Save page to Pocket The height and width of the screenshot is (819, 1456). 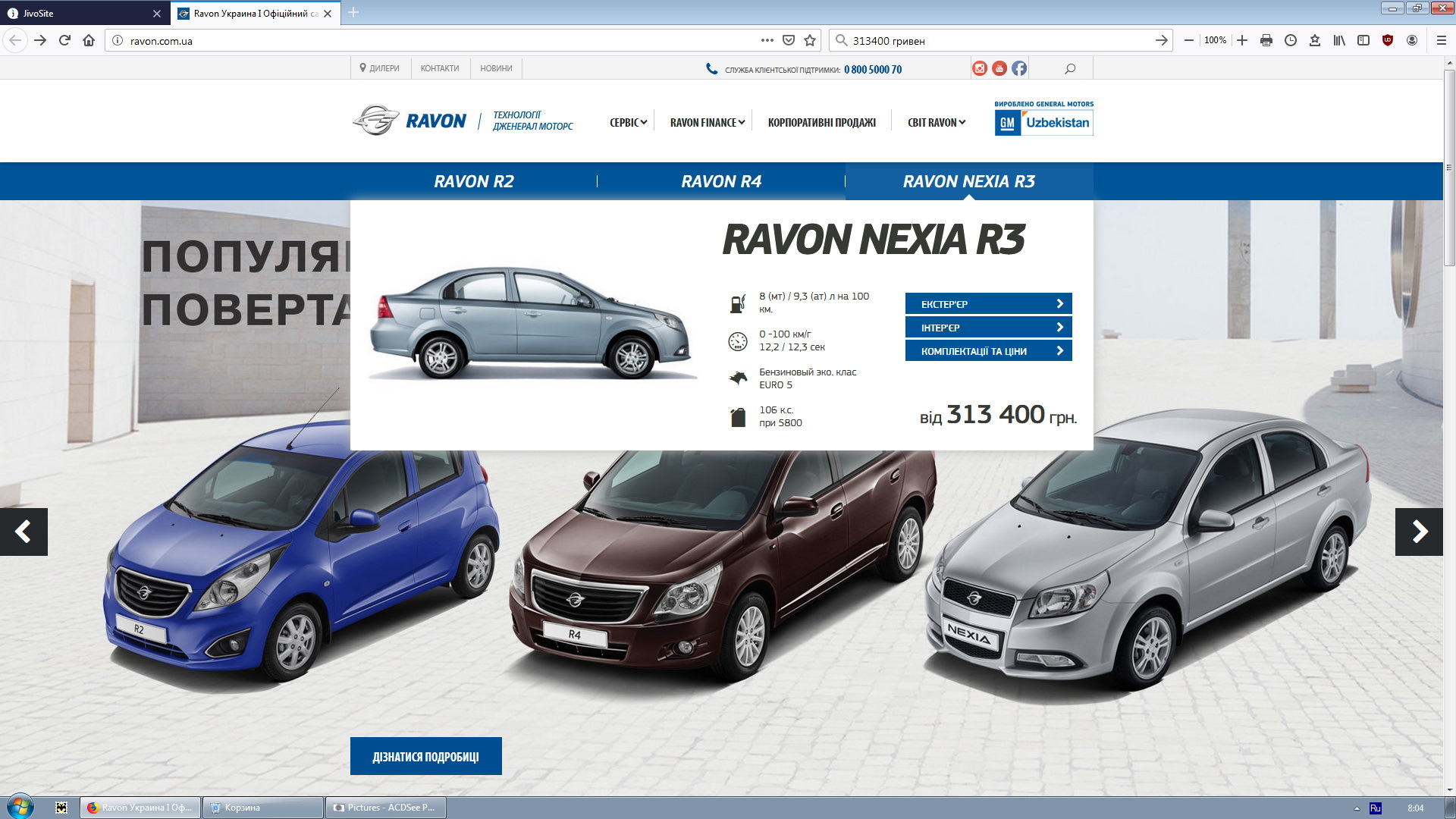[789, 40]
